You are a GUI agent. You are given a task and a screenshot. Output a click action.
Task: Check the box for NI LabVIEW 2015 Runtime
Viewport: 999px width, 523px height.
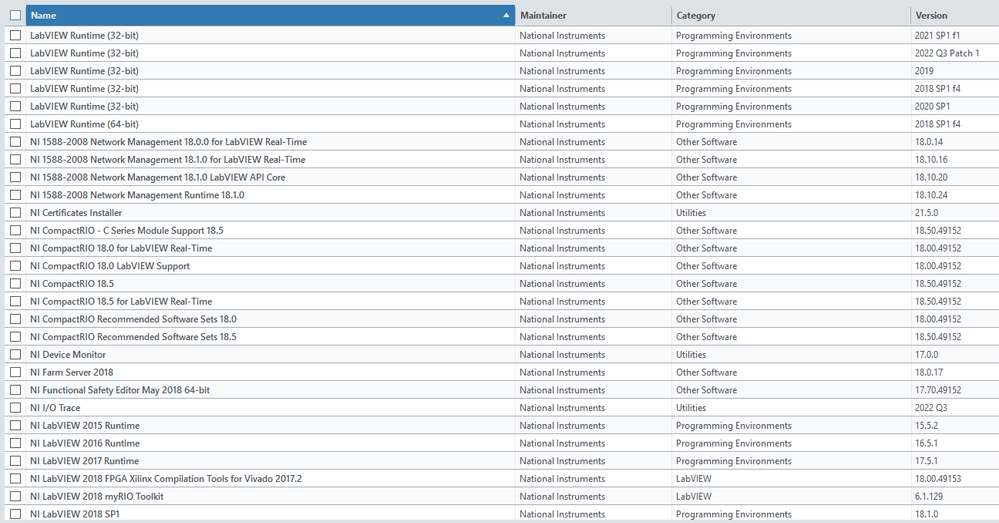click(x=15, y=426)
